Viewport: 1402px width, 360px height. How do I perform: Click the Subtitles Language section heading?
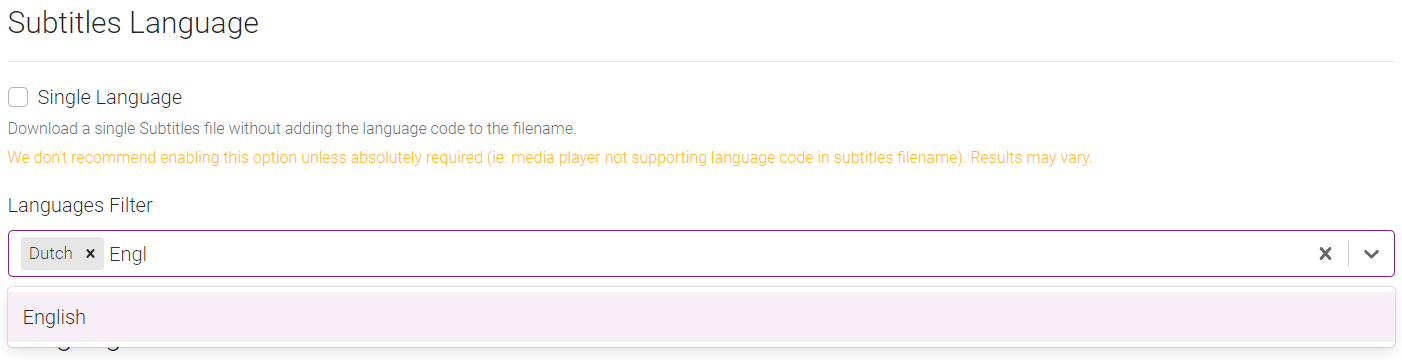(x=133, y=22)
